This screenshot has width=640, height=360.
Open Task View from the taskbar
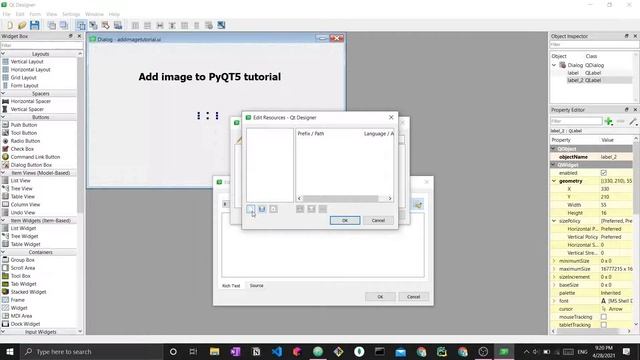(x=193, y=351)
